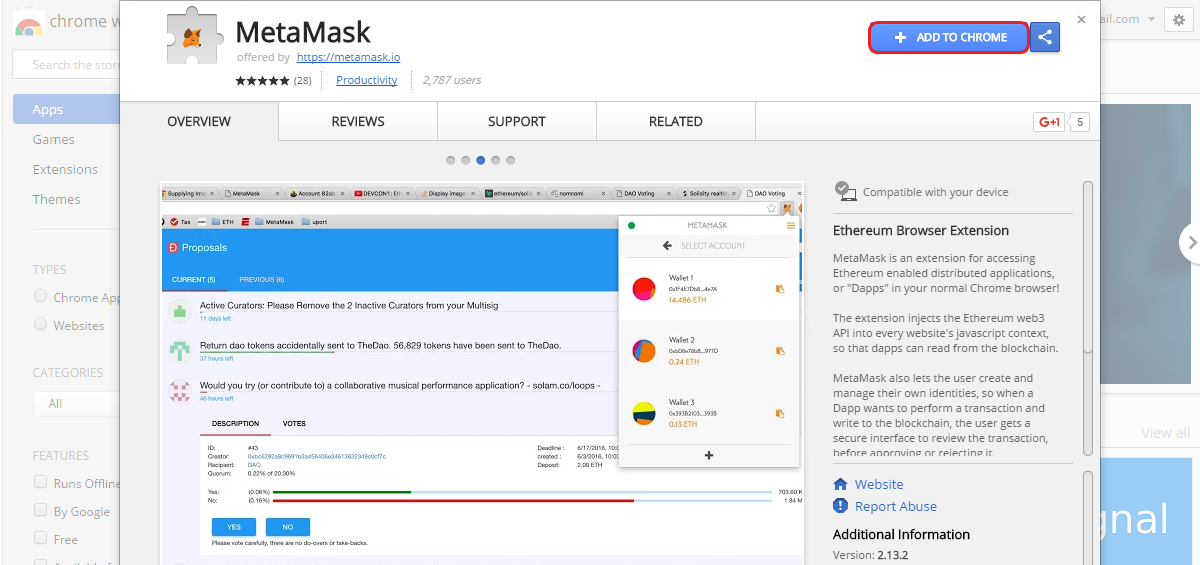This screenshot has height=565, width=1200.
Task: Click the Votes tab in the screenshot
Action: coord(294,424)
